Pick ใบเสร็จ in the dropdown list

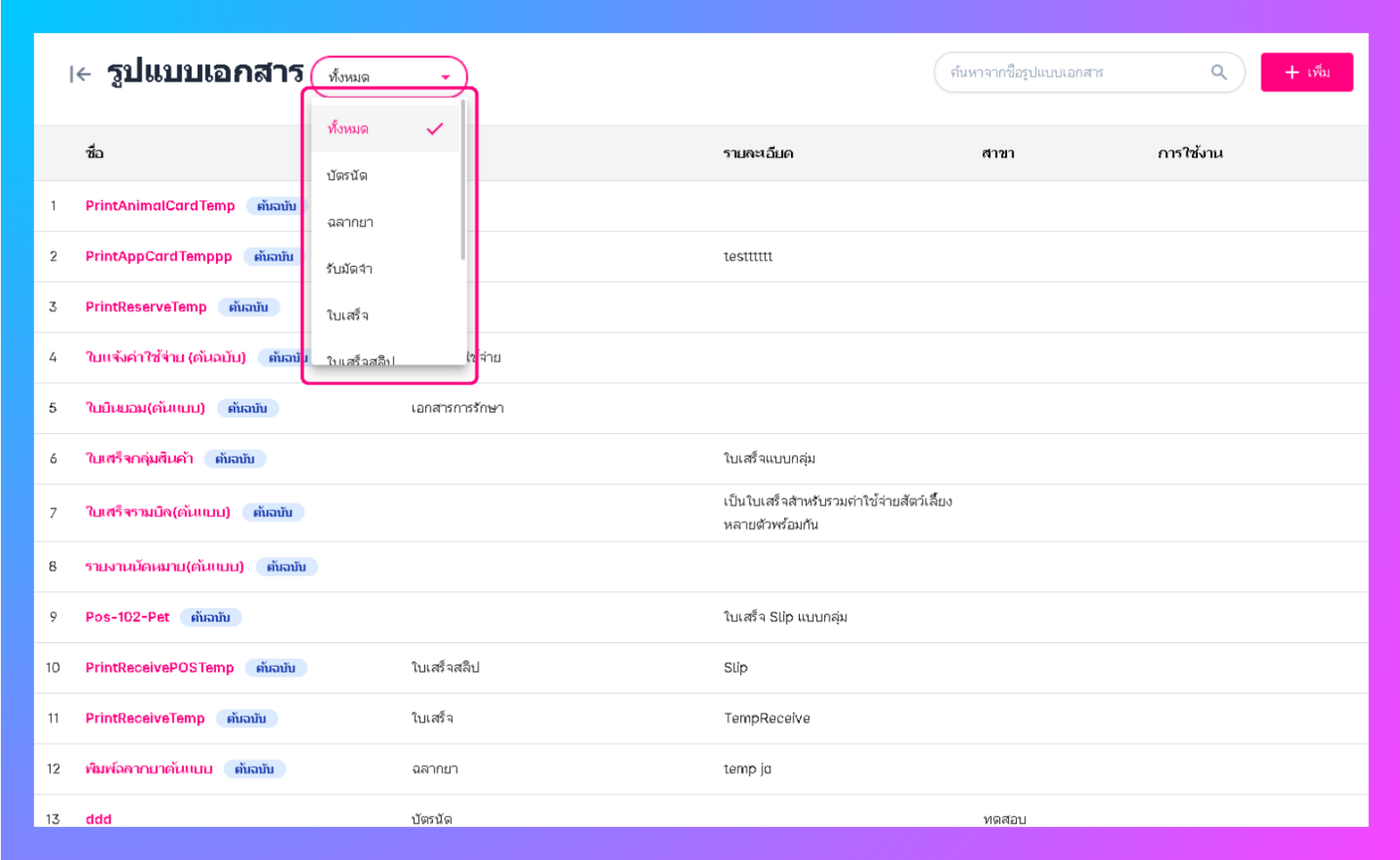386,315
